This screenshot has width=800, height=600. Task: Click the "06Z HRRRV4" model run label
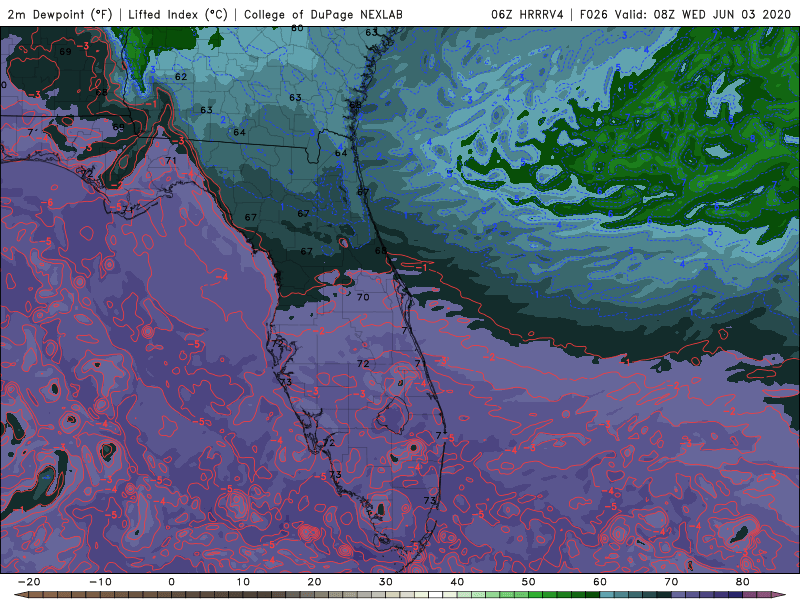coord(527,14)
